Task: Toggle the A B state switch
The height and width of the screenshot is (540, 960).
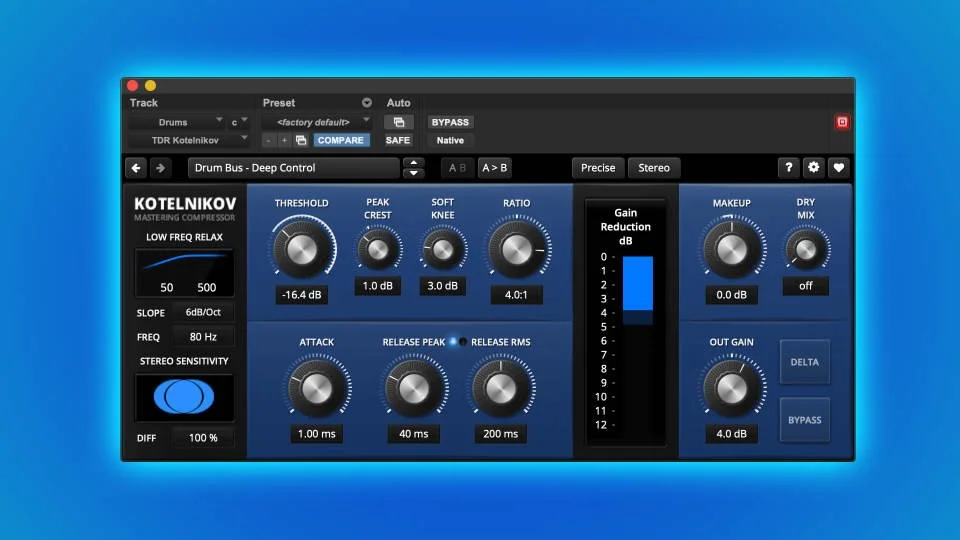Action: point(457,168)
